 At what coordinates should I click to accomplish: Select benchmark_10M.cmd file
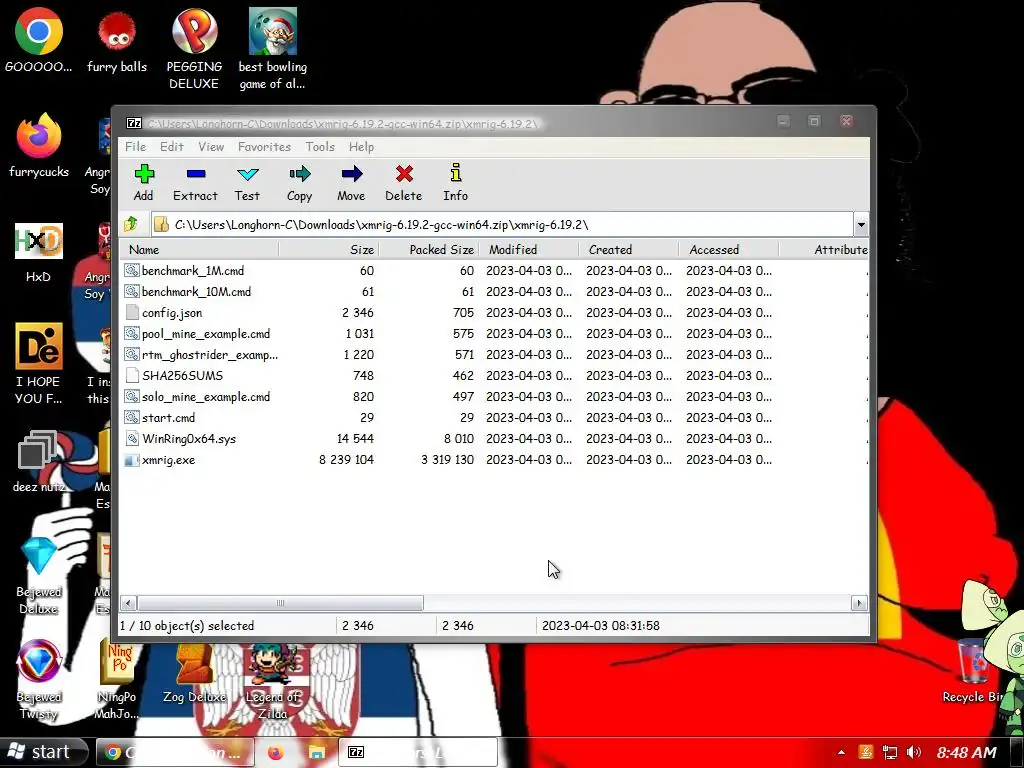pos(188,291)
